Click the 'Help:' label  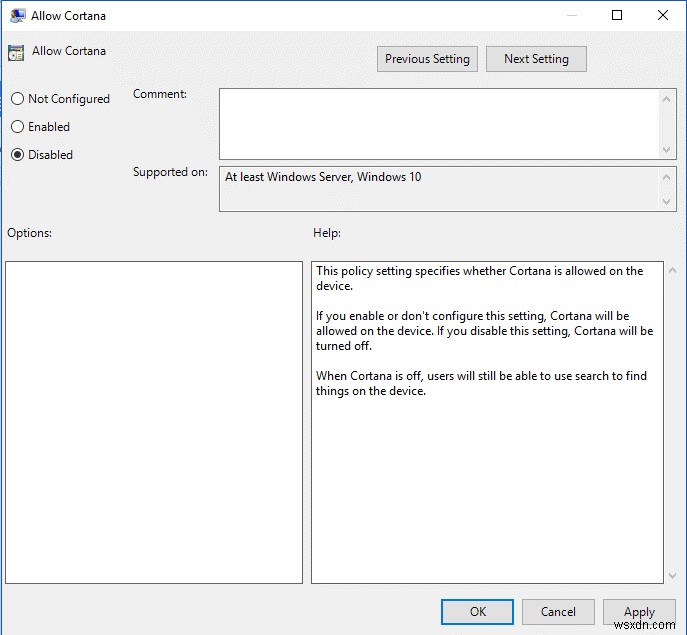point(327,233)
